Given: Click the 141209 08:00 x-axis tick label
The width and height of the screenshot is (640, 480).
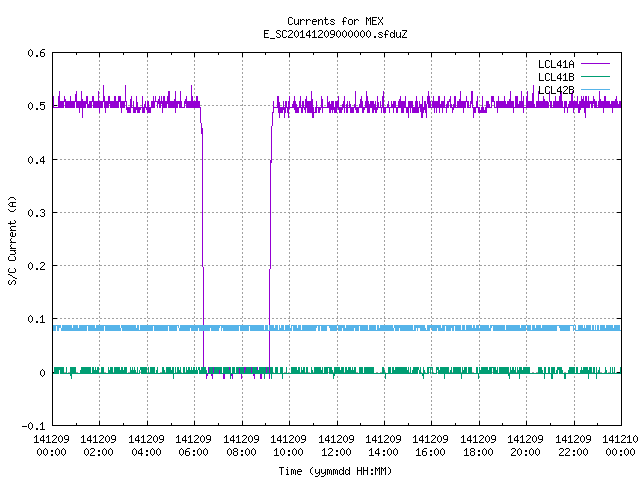Looking at the screenshot, I should [241, 445].
